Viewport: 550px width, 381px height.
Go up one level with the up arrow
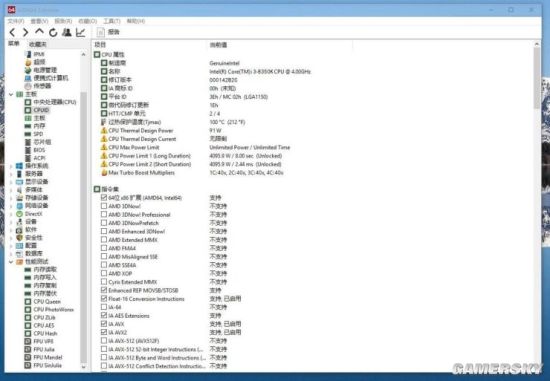(x=39, y=32)
